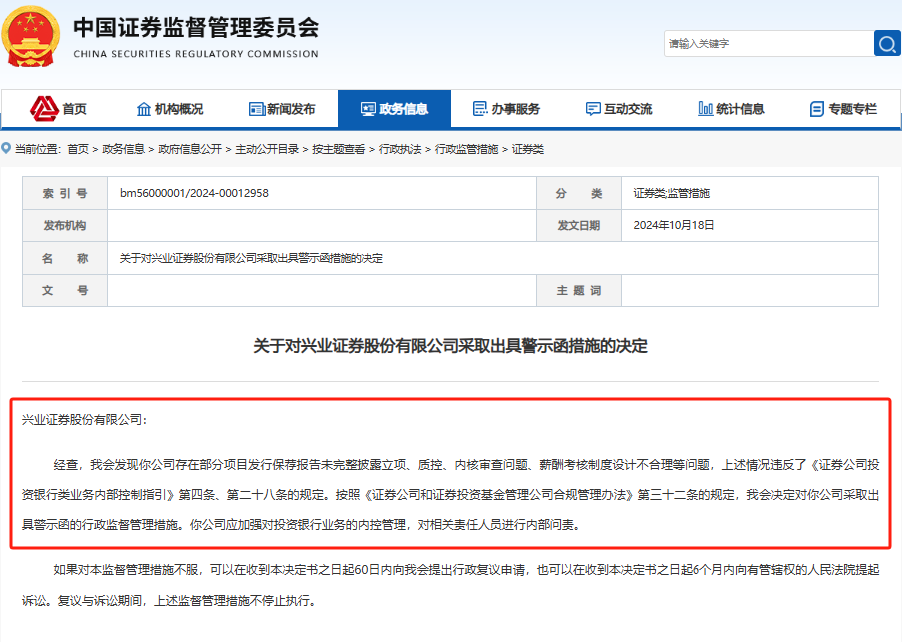Image resolution: width=902 pixels, height=642 pixels.
Task: Click the page icon beside 专题专栏
Action: click(816, 109)
